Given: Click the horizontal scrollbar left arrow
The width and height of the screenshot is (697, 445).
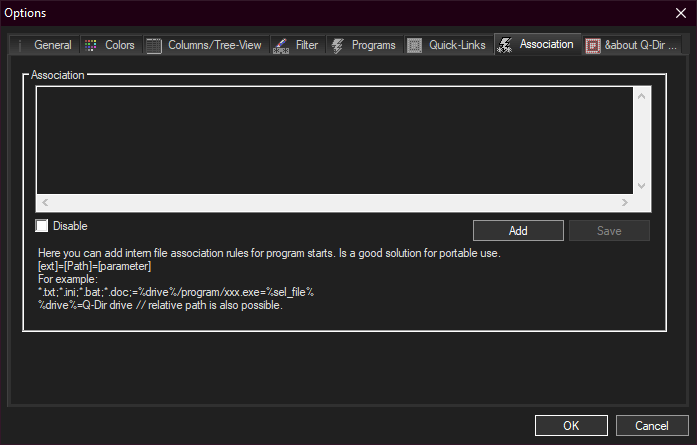Looking at the screenshot, I should point(46,202).
